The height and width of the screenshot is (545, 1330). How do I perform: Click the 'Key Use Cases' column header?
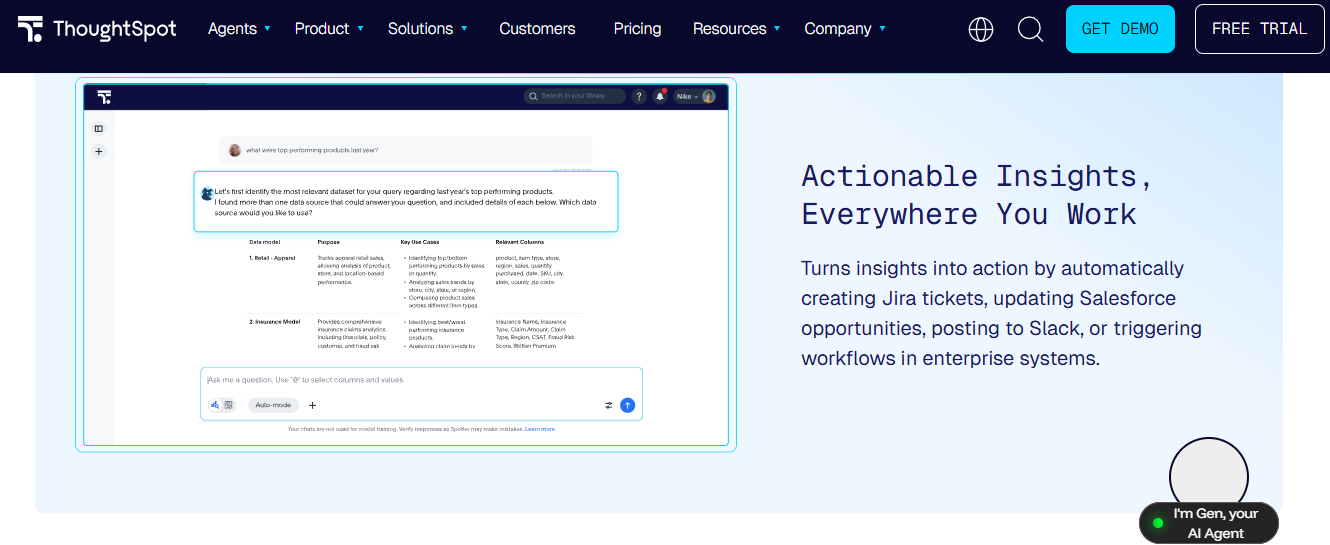(420, 242)
